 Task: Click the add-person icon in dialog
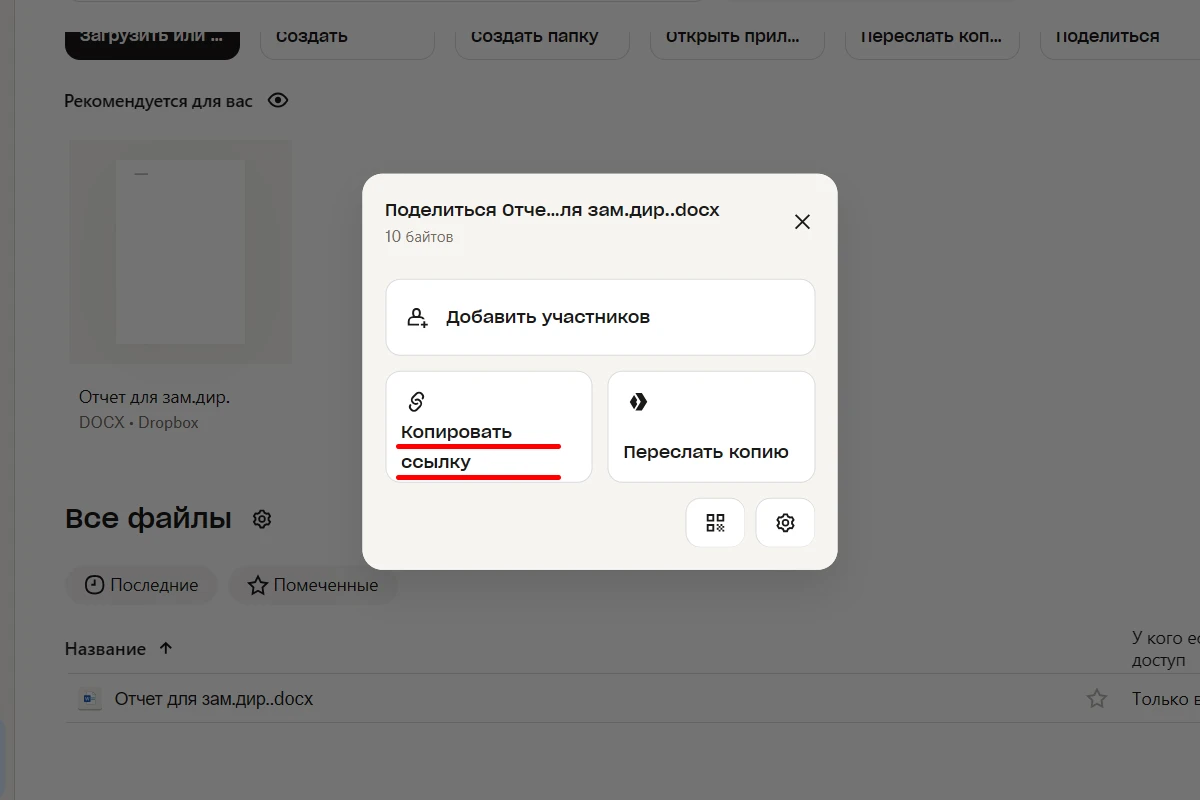pyautogui.click(x=417, y=317)
